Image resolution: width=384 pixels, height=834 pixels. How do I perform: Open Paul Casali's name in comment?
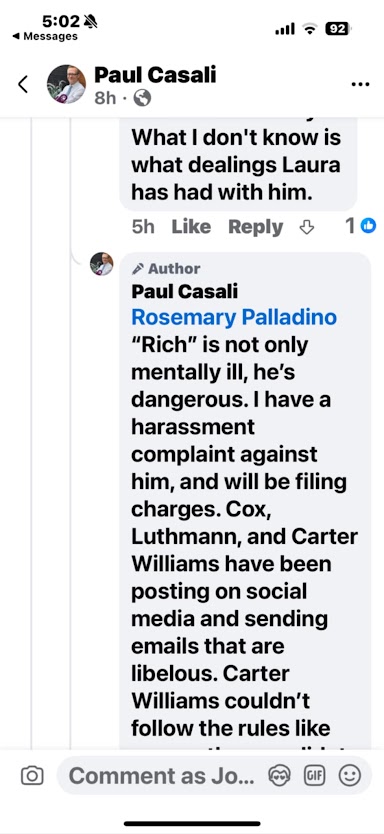185,291
